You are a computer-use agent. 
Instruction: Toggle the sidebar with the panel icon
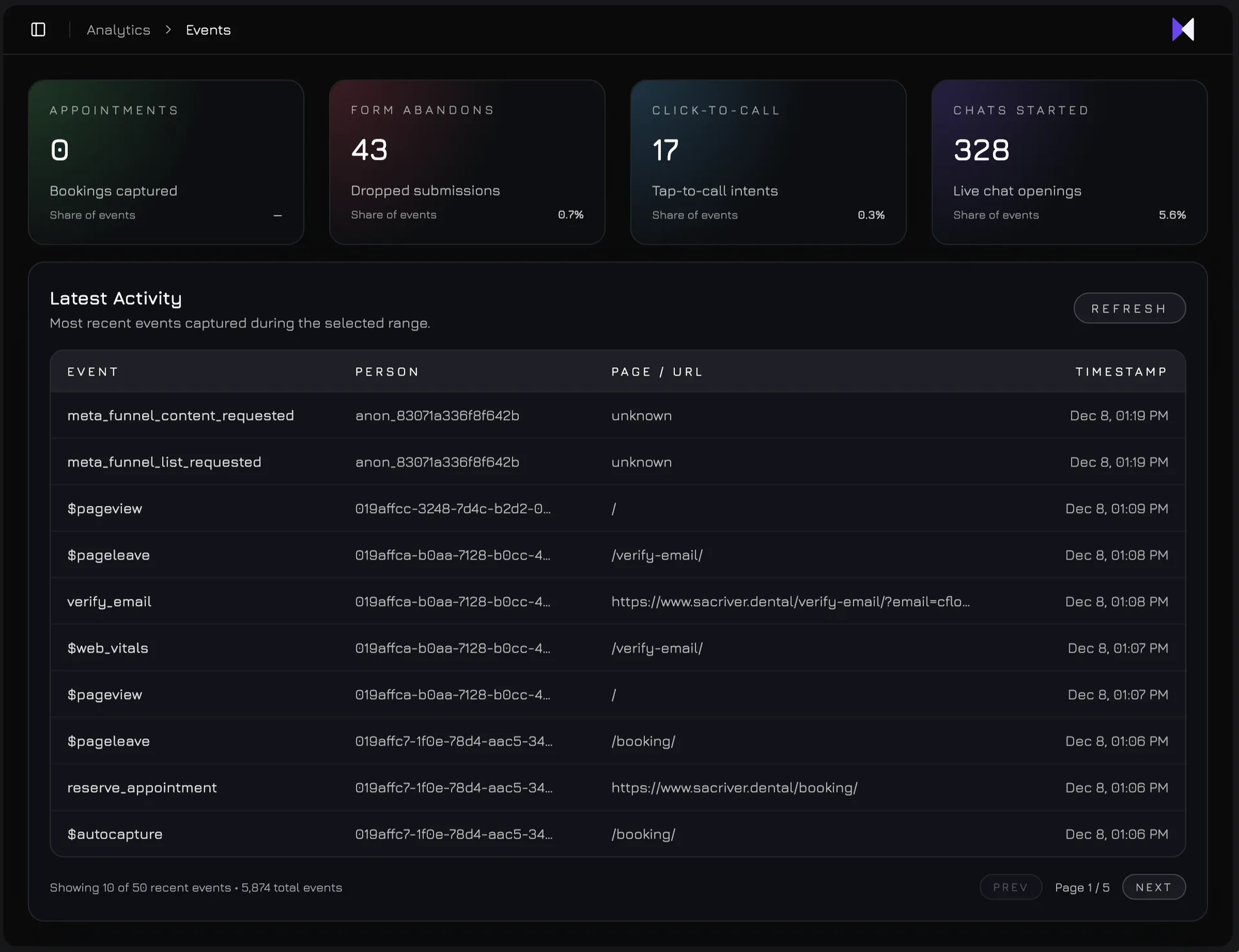click(37, 29)
